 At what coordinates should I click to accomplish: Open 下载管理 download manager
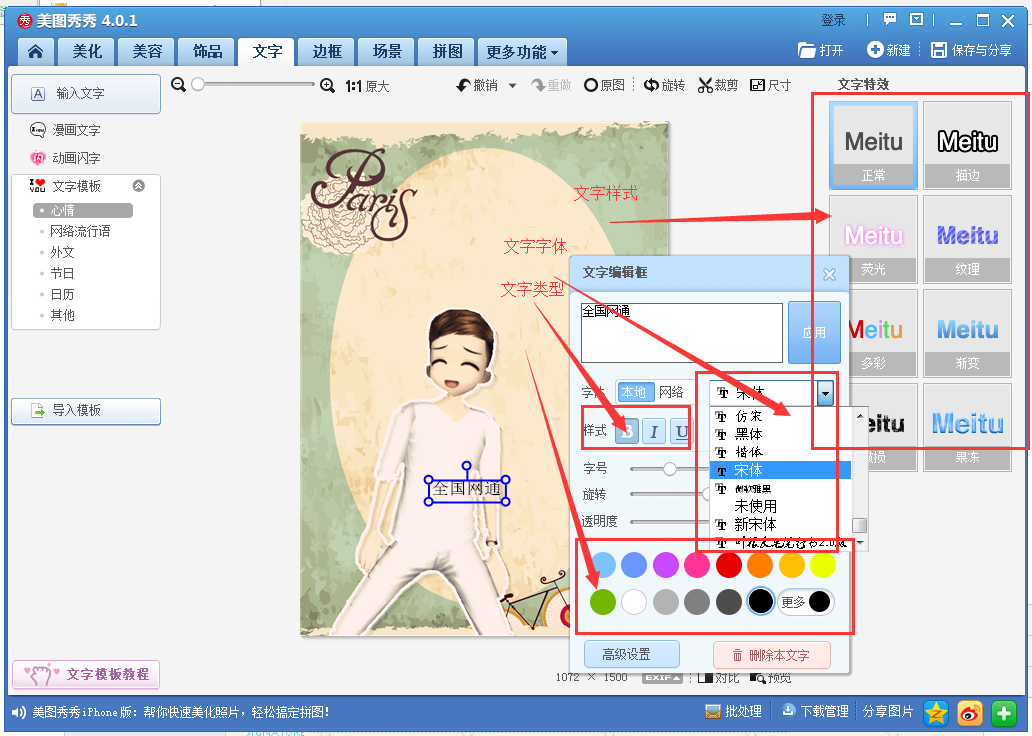tap(815, 712)
